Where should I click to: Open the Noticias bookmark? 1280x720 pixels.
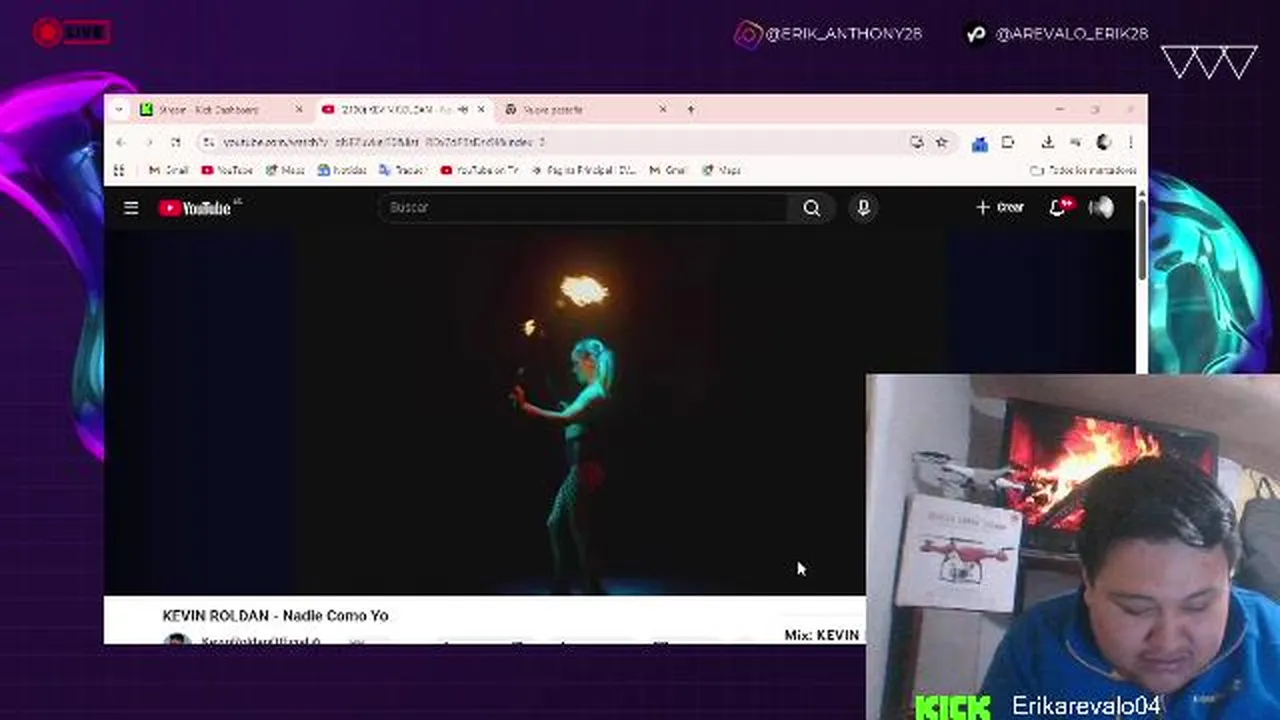[342, 170]
